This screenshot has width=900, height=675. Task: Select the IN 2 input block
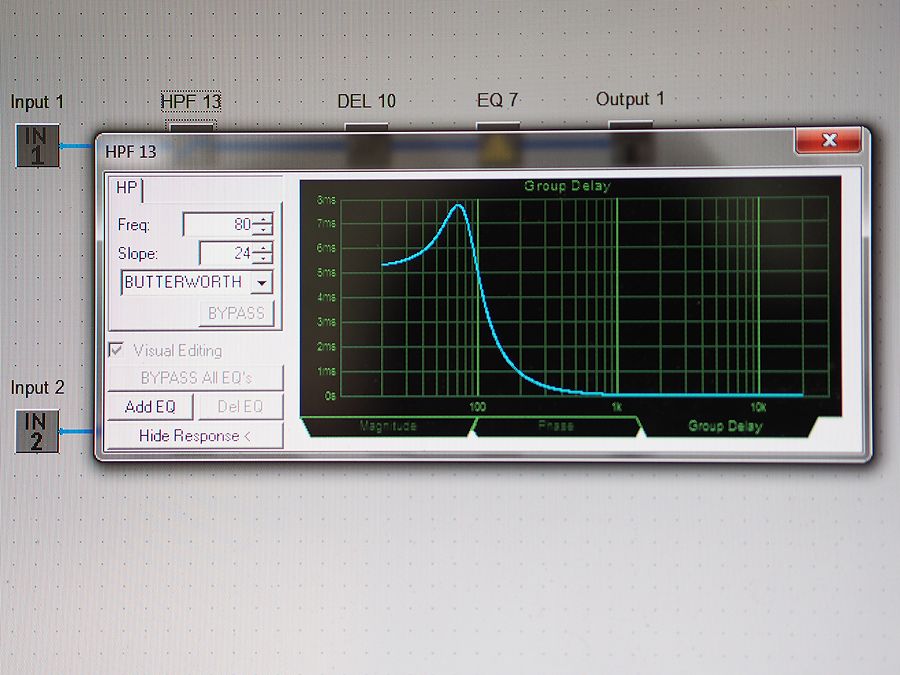pos(38,431)
